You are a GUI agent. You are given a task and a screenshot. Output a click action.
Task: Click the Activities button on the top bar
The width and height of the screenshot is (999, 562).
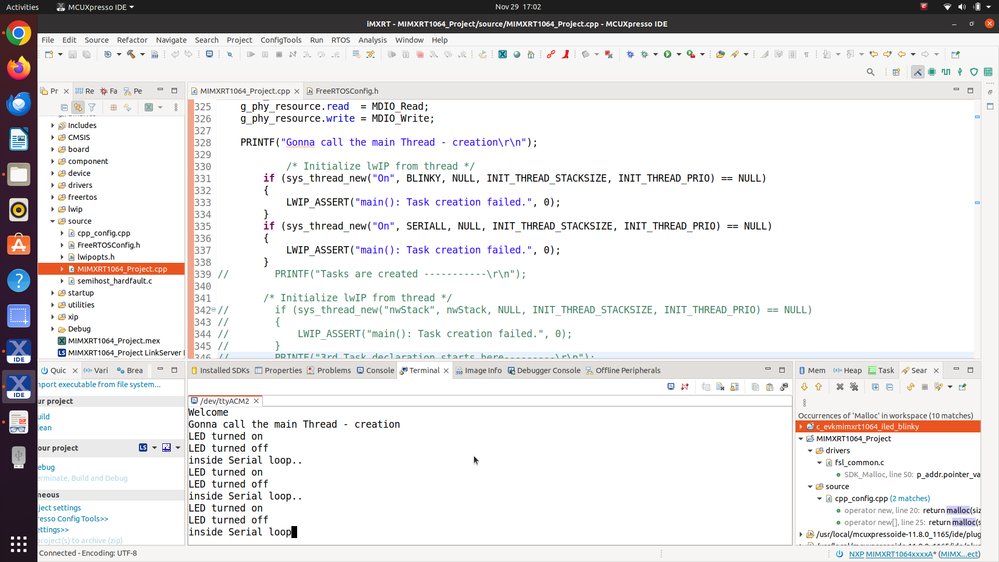(x=22, y=7)
